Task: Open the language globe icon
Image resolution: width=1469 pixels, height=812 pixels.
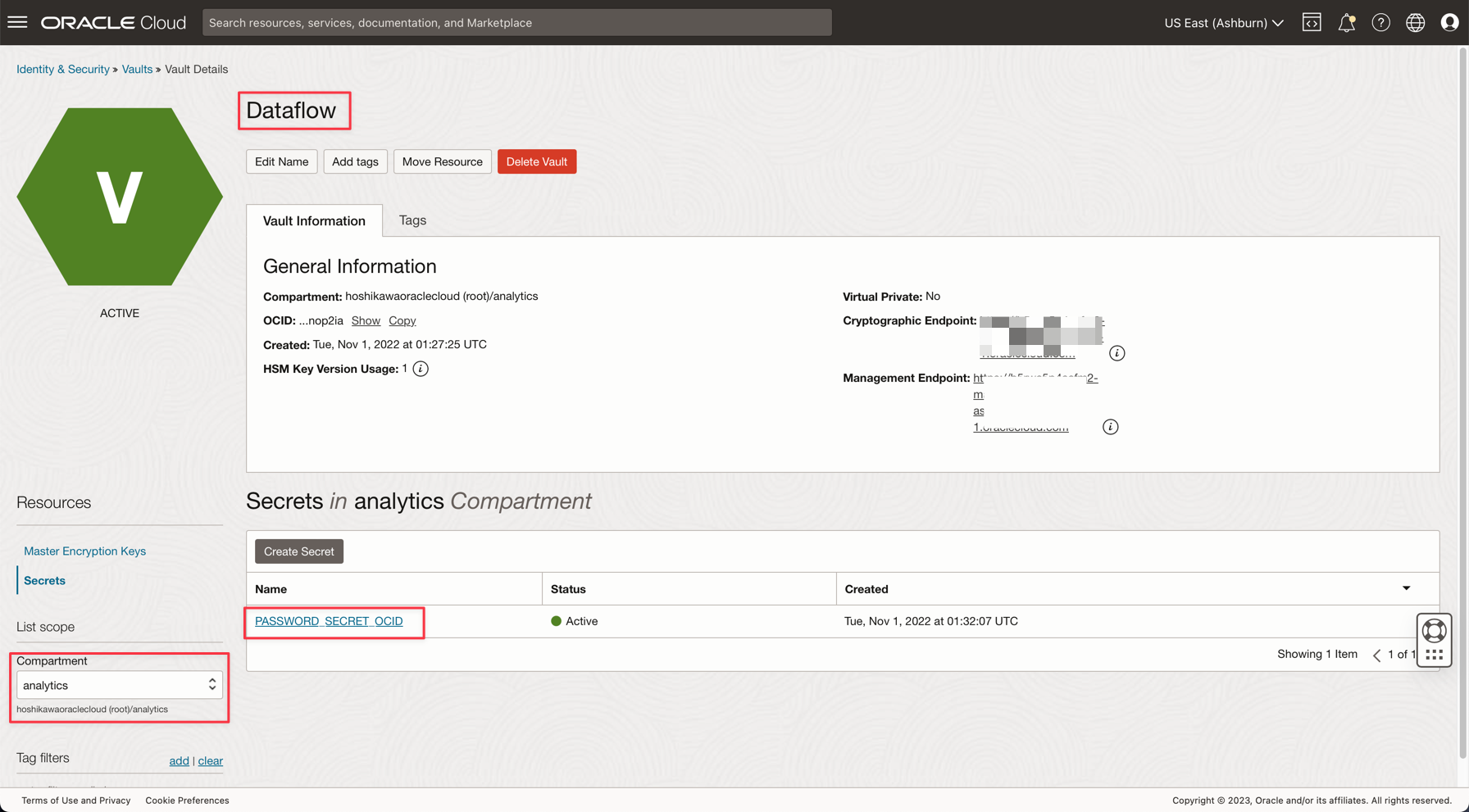Action: tap(1415, 22)
